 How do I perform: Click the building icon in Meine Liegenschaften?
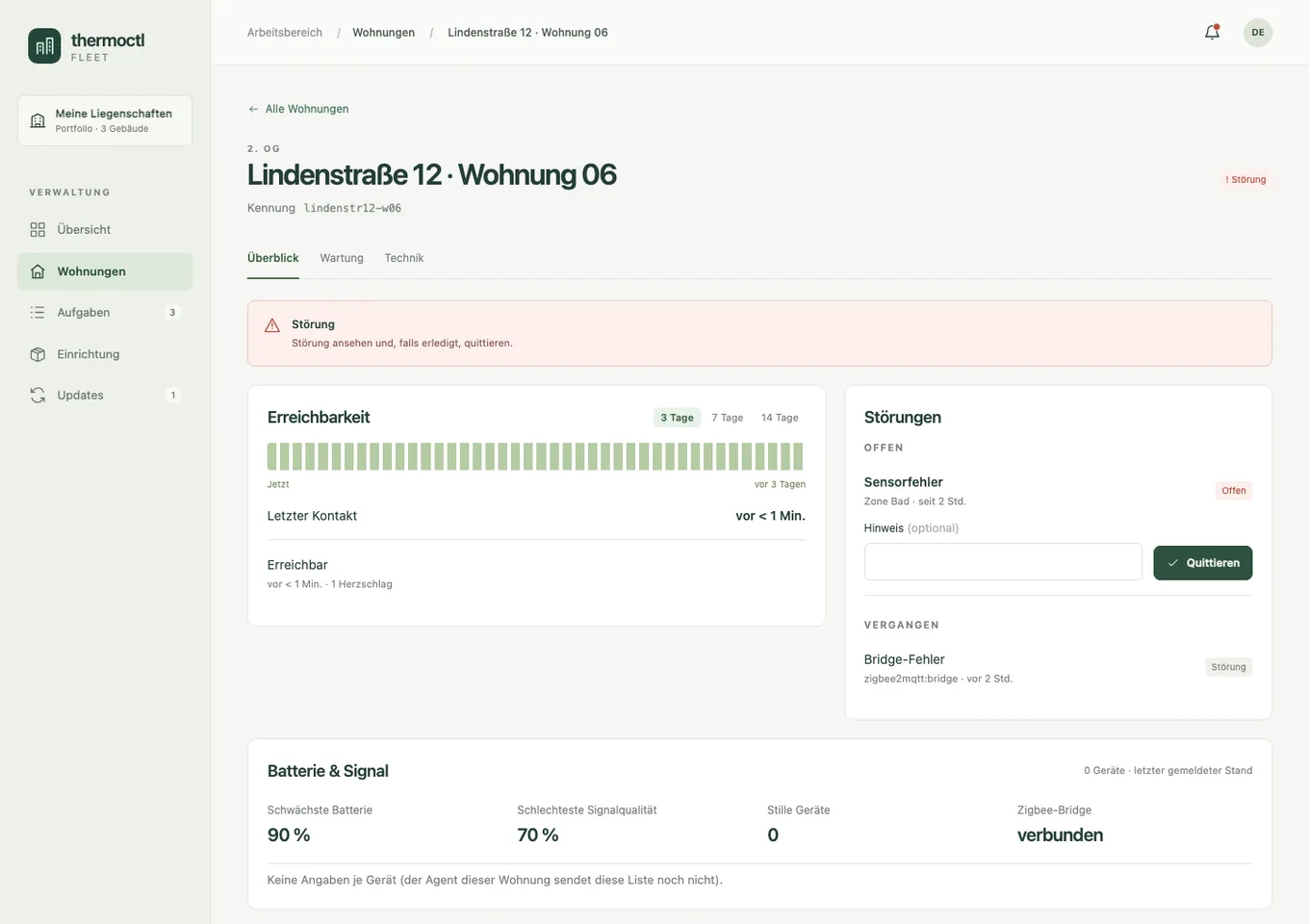click(x=38, y=120)
